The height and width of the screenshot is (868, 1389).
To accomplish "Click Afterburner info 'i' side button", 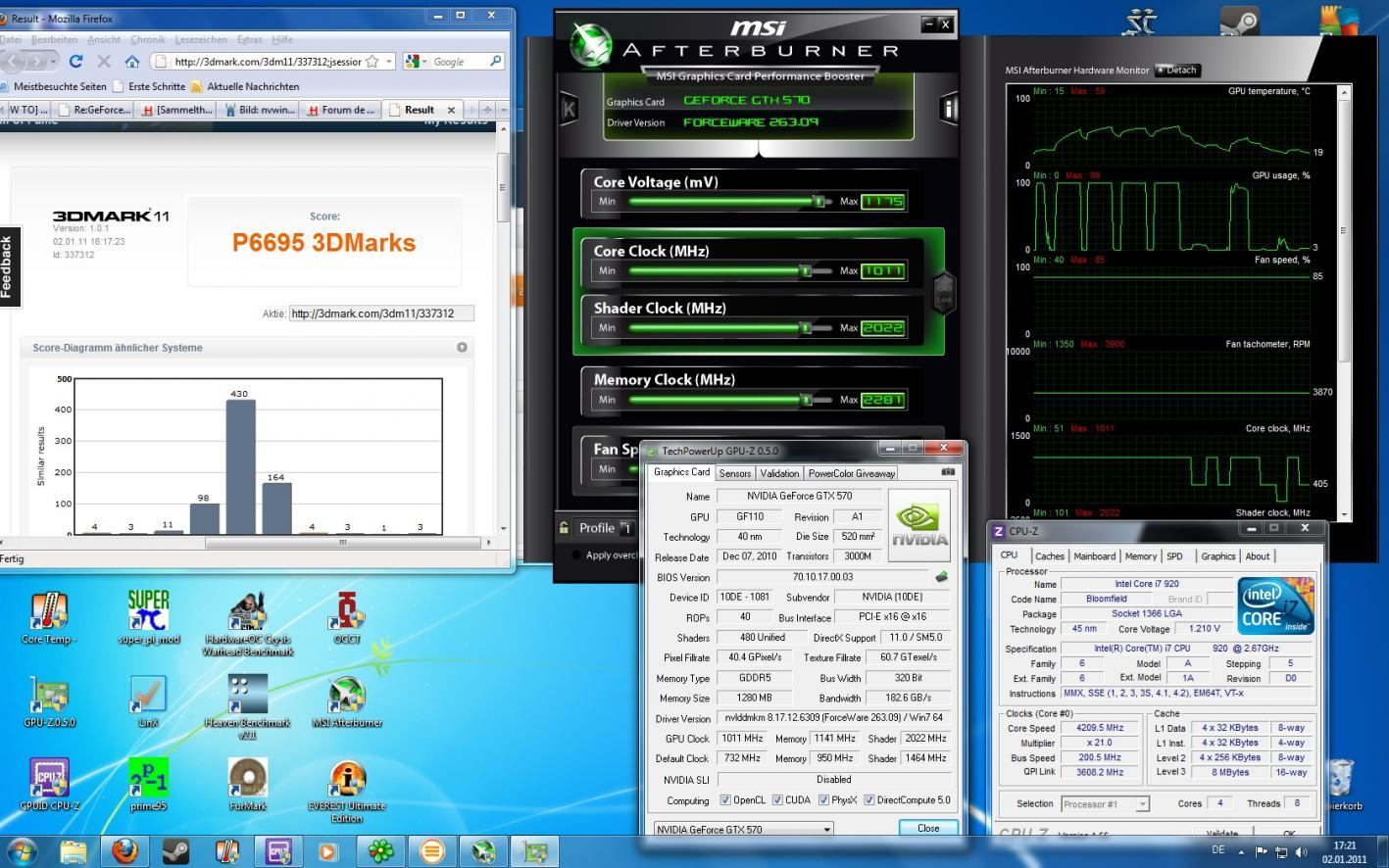I will pyautogui.click(x=948, y=109).
